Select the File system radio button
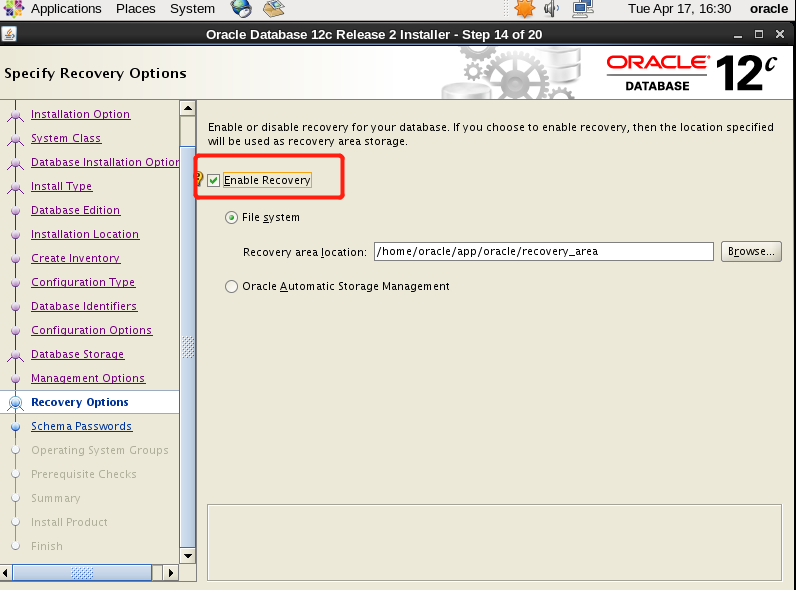Screen dimensions: 796x590 coord(231,218)
